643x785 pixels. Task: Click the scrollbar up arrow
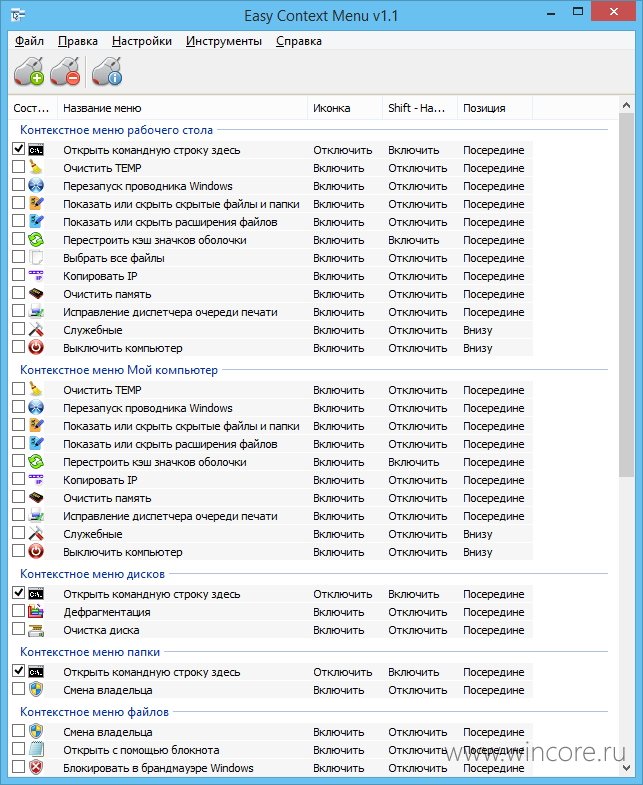tap(626, 105)
